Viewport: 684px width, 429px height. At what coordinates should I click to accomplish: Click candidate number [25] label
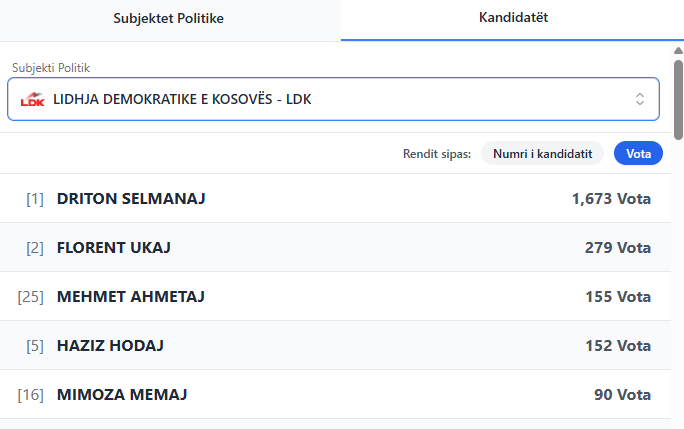pyautogui.click(x=30, y=296)
